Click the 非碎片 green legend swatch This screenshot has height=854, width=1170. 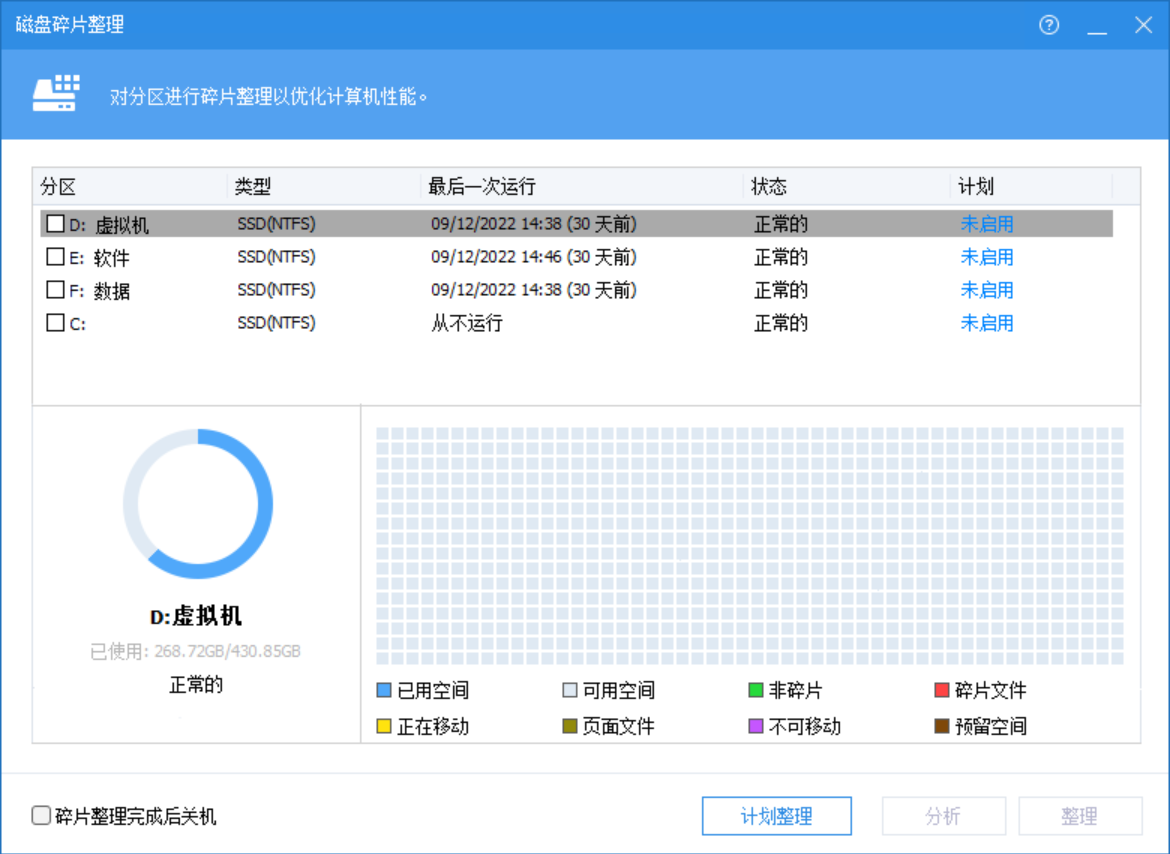(x=756, y=690)
